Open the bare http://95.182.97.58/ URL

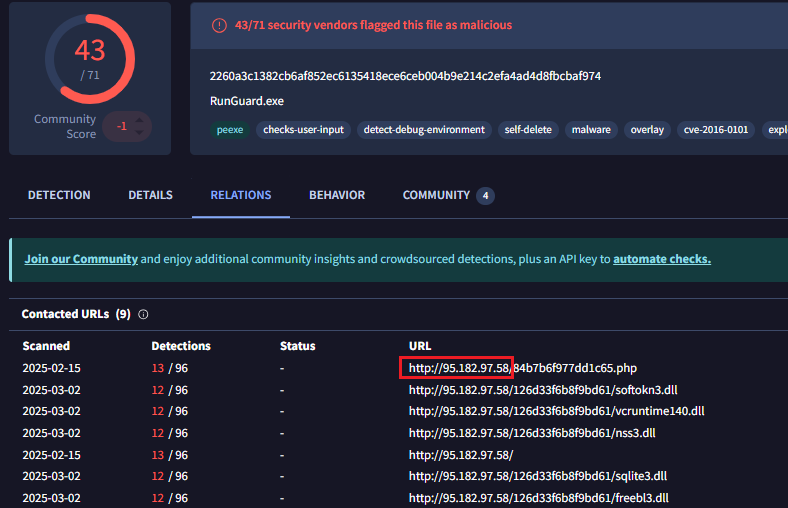point(461,455)
